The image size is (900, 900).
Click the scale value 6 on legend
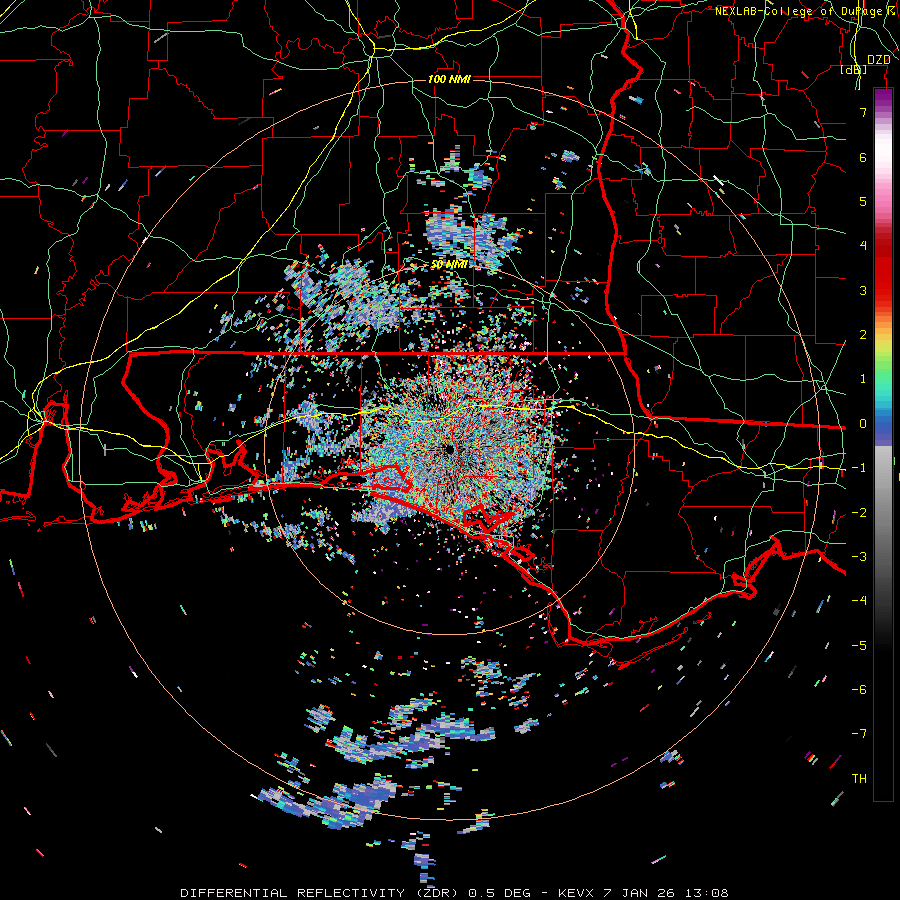(863, 157)
